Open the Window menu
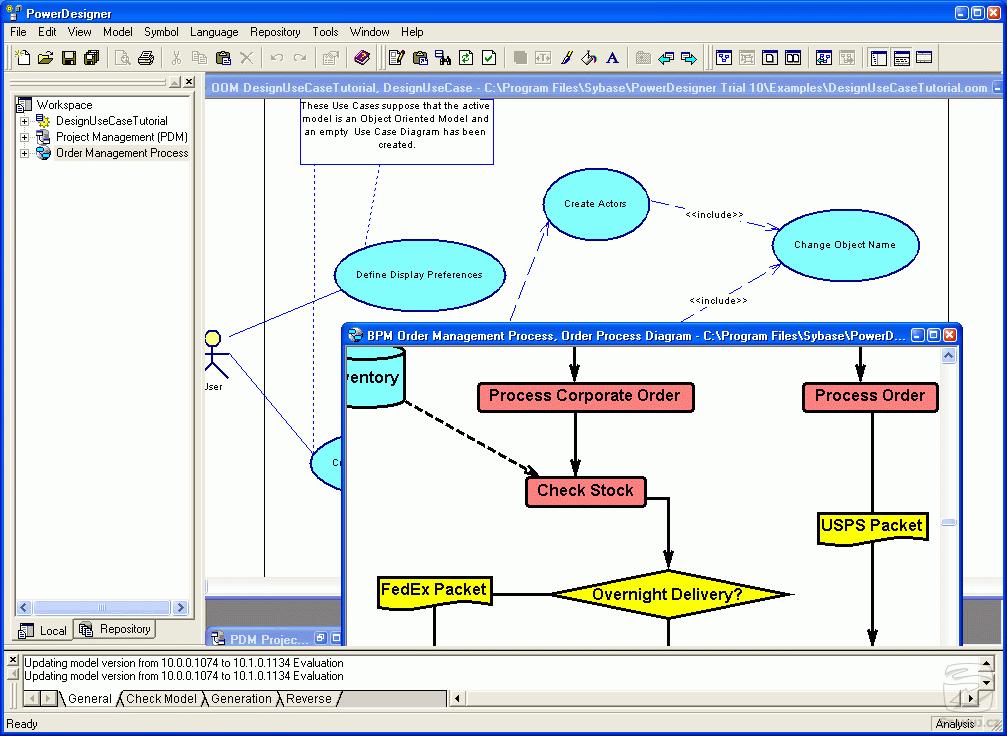Screen dimensions: 1007x736 pyautogui.click(x=369, y=31)
